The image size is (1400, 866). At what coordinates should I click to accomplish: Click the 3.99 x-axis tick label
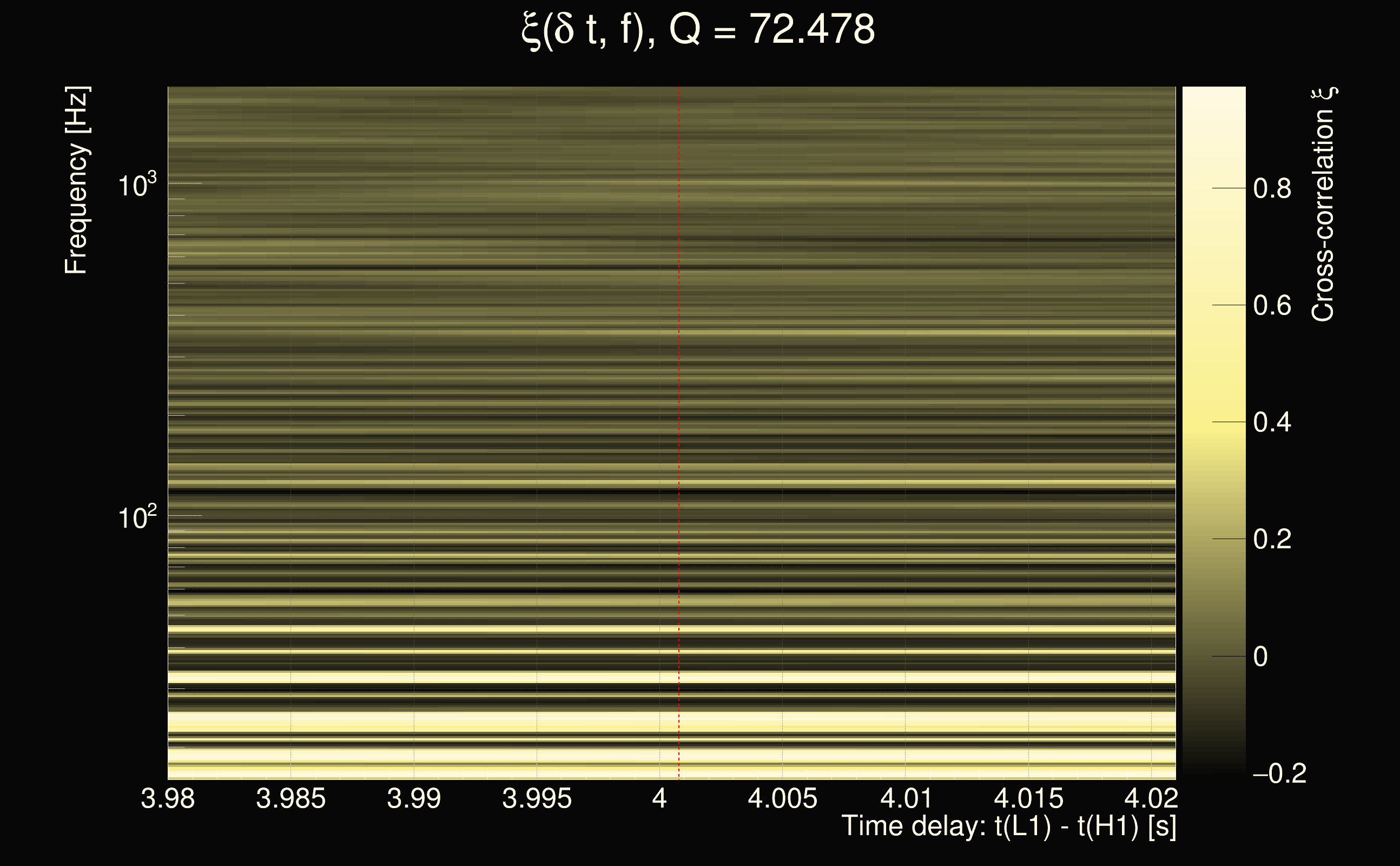414,798
